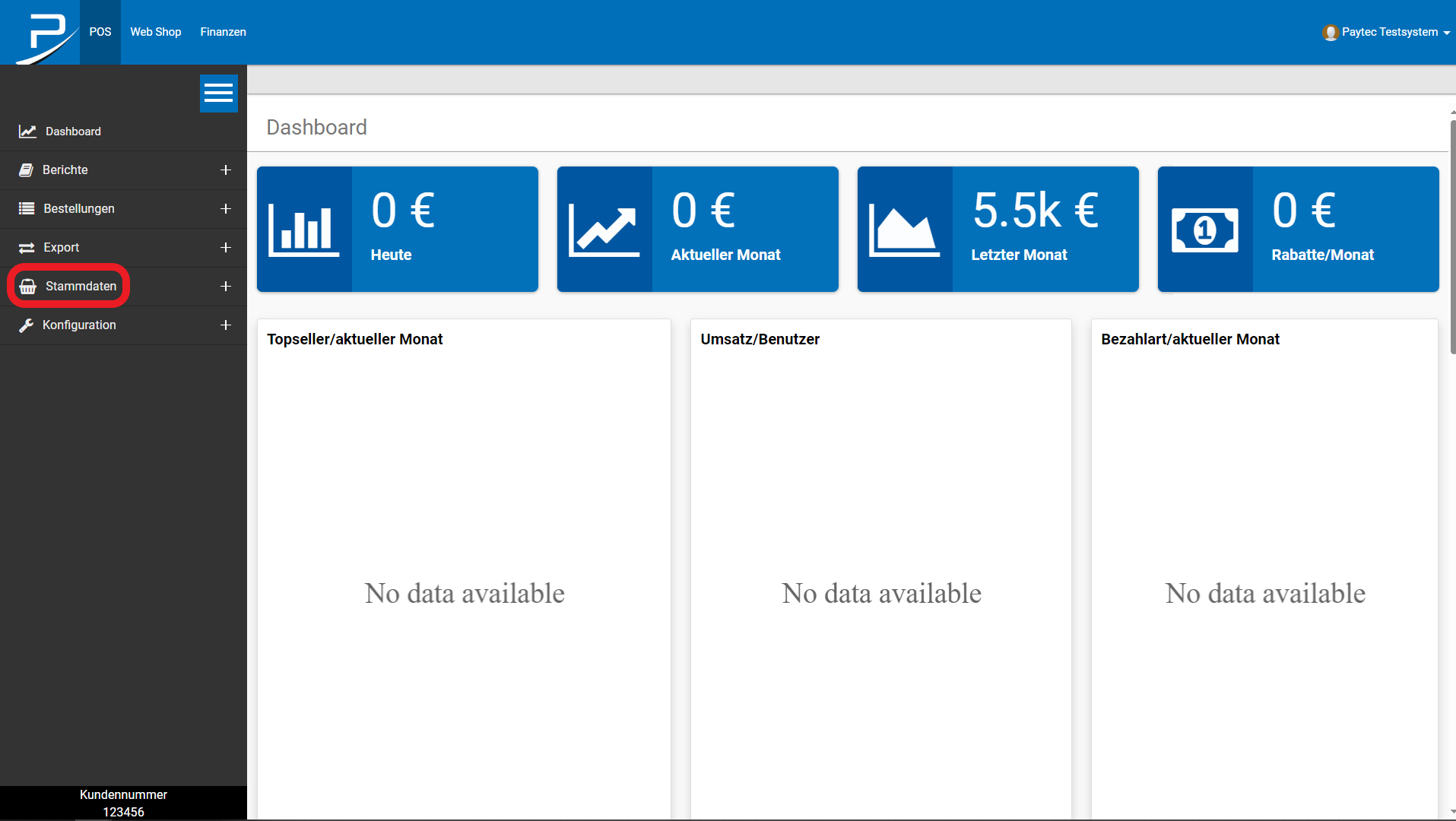
Task: Switch to the Web Shop tab
Action: (x=155, y=32)
